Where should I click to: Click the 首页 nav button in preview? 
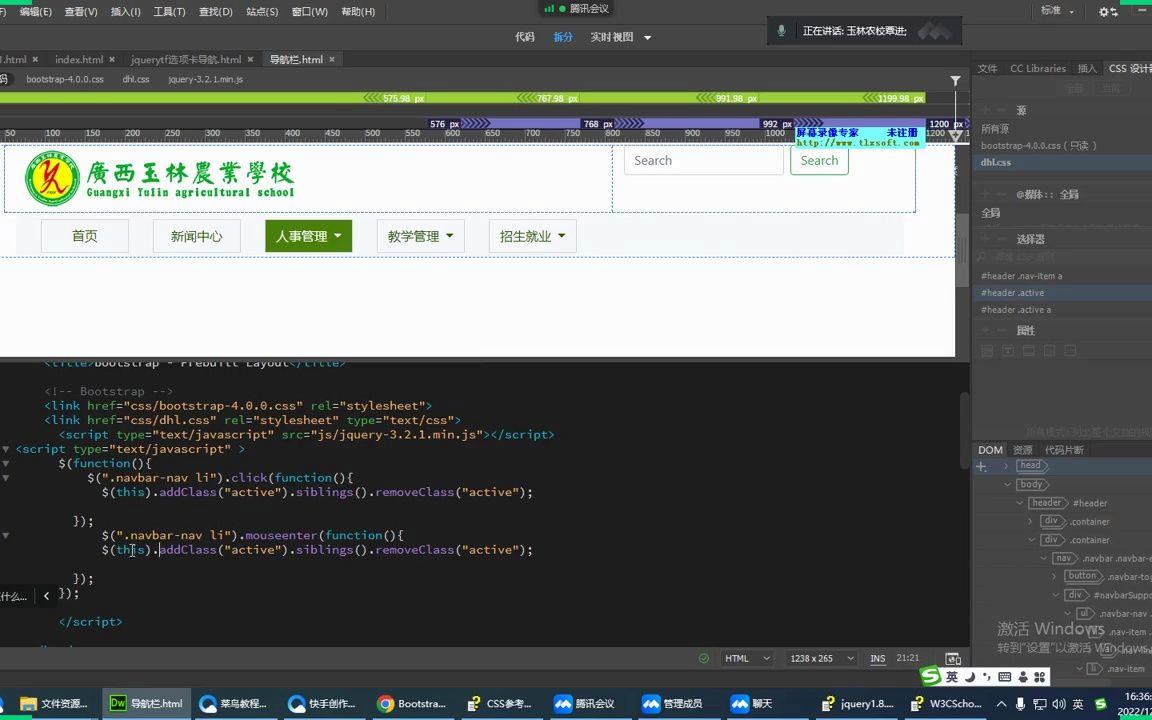[x=84, y=236]
